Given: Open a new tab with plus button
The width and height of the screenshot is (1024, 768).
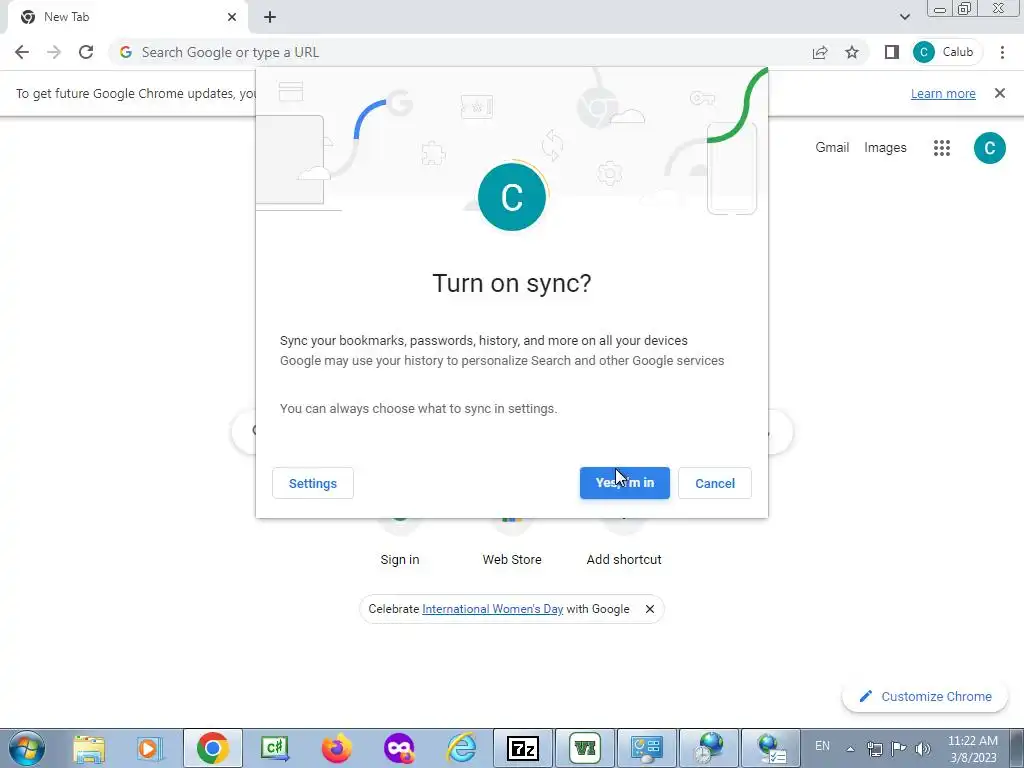Looking at the screenshot, I should click(270, 17).
